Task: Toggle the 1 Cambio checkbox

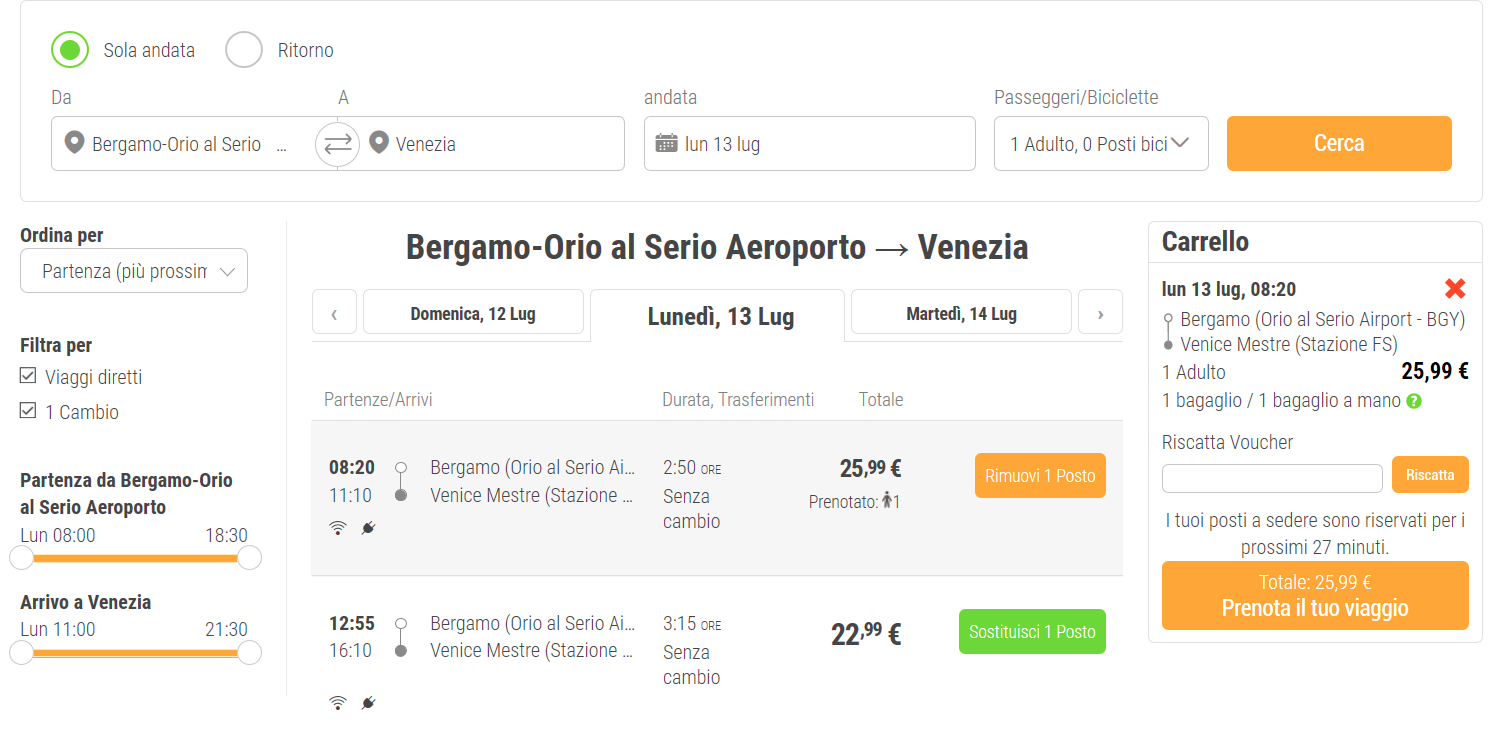Action: tap(29, 411)
